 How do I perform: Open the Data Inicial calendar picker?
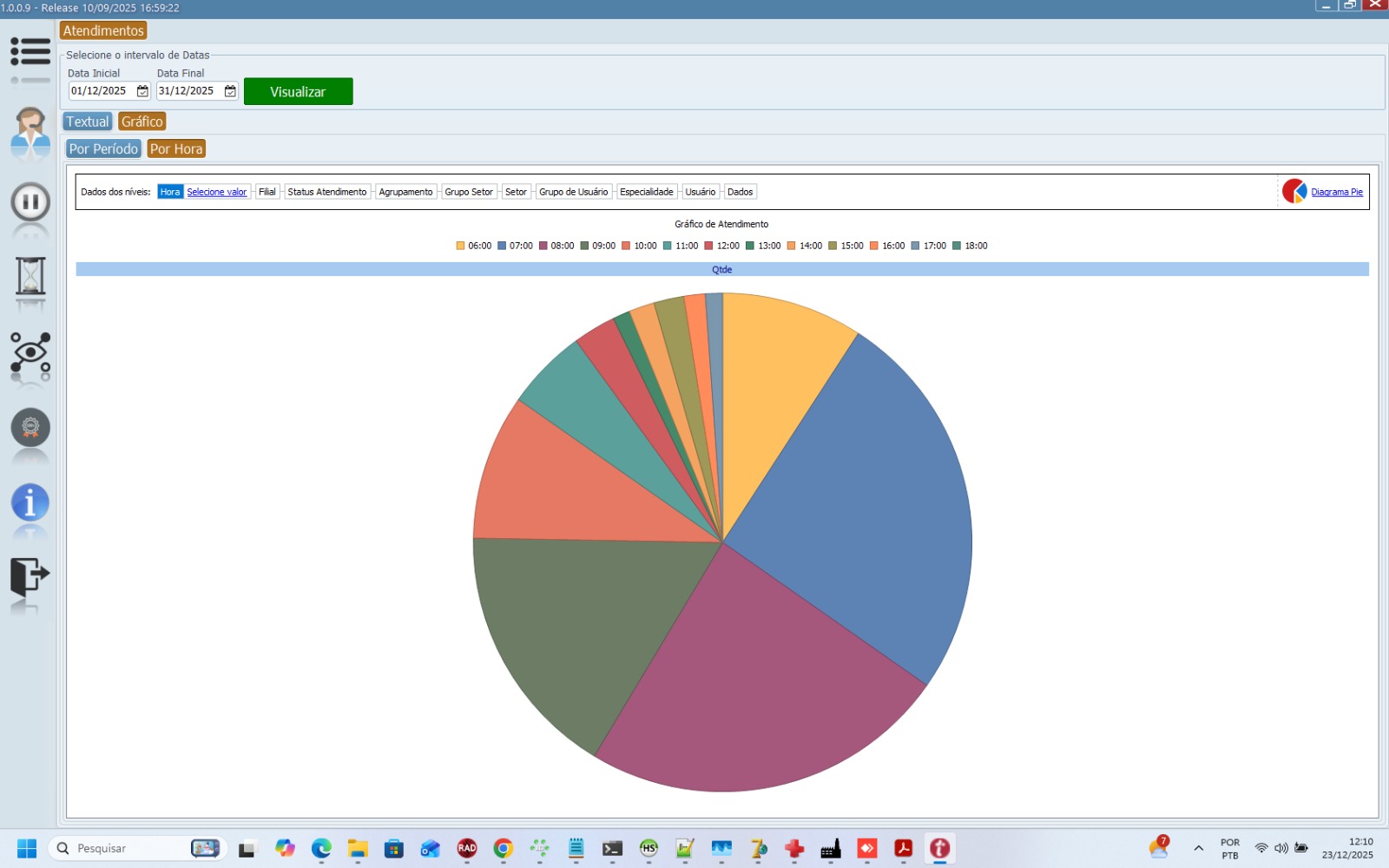pyautogui.click(x=142, y=91)
